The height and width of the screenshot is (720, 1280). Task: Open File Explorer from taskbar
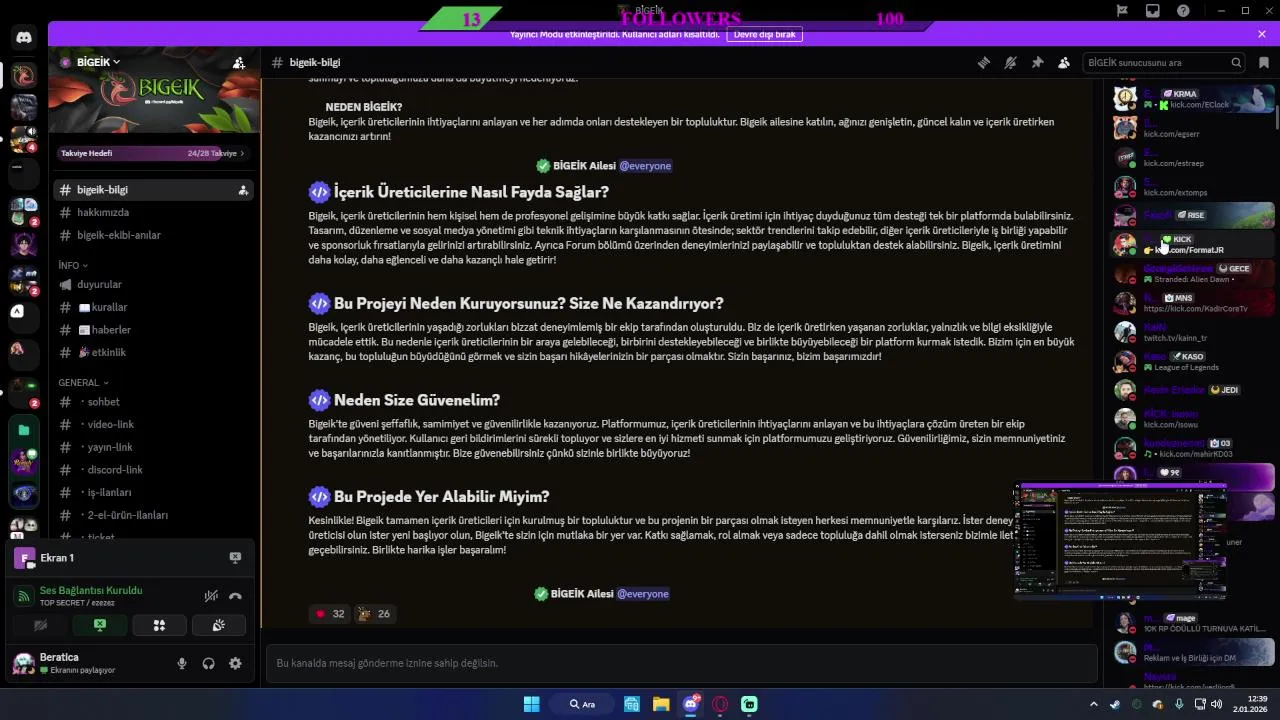click(661, 704)
